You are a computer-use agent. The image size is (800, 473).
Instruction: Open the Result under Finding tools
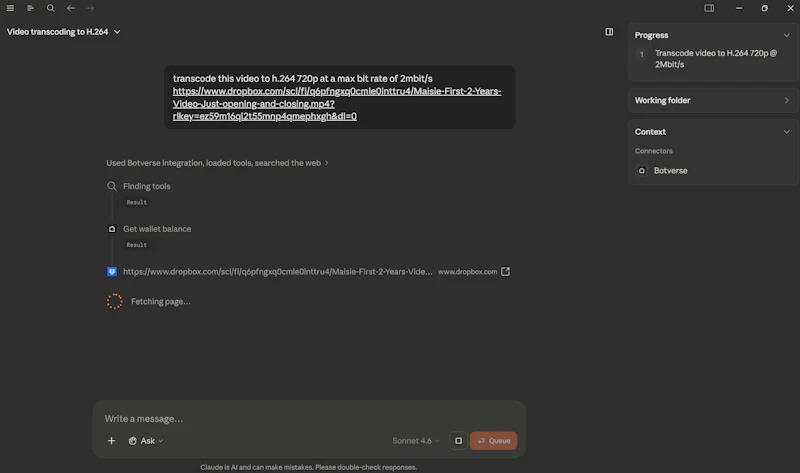click(x=137, y=203)
